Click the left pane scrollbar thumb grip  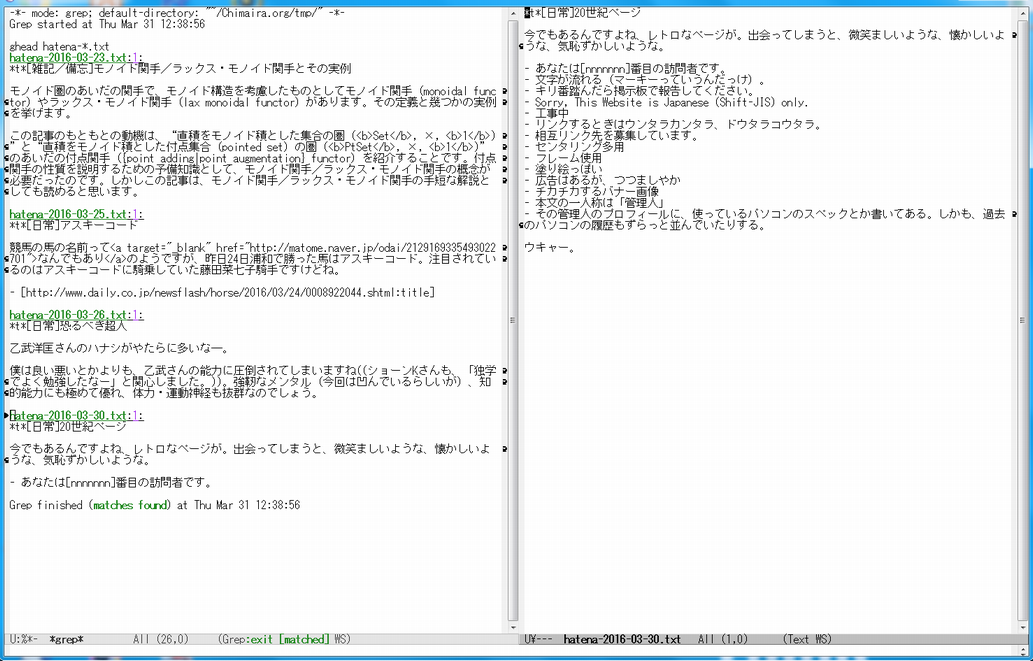coord(513,320)
